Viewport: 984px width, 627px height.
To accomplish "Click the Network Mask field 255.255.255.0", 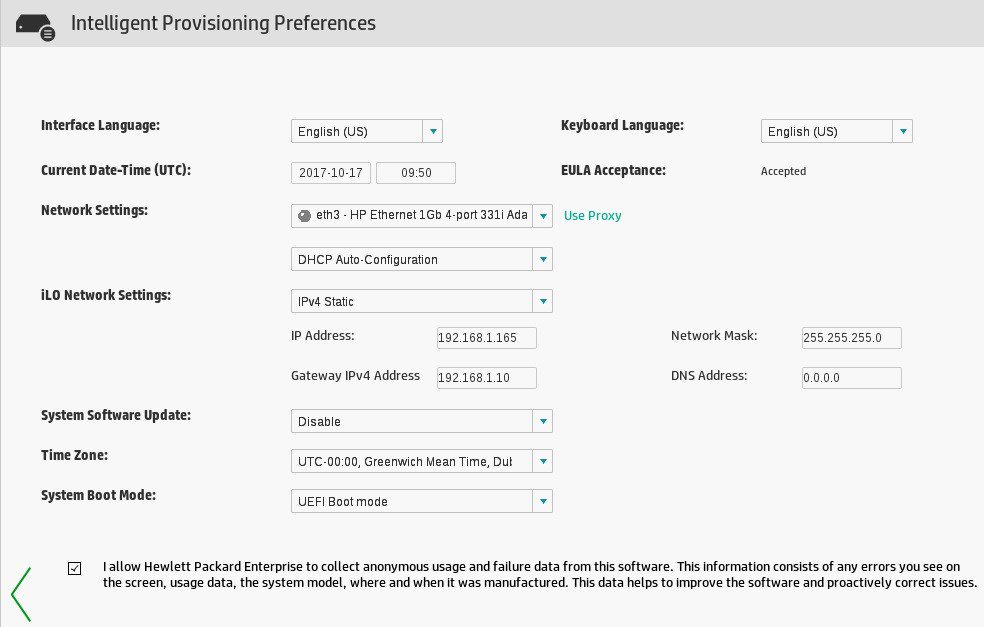I will coord(852,338).
